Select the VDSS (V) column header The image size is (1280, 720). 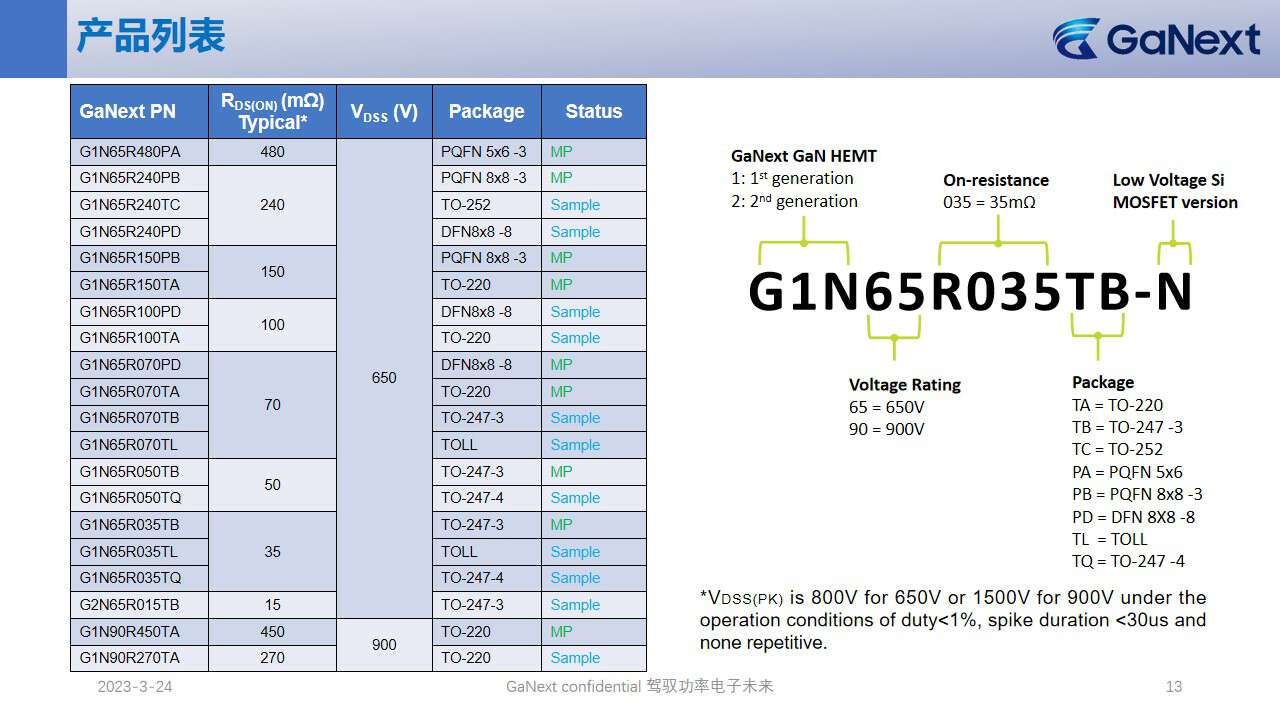384,112
